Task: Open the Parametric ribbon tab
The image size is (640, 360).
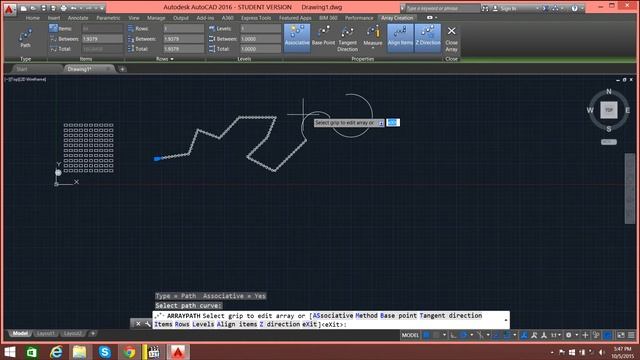Action: click(108, 18)
